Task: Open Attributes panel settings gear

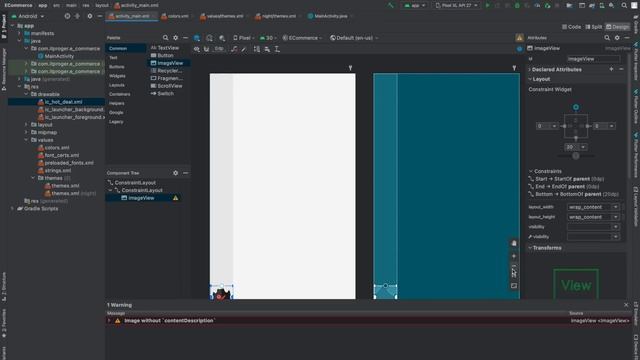Action: [x=617, y=38]
